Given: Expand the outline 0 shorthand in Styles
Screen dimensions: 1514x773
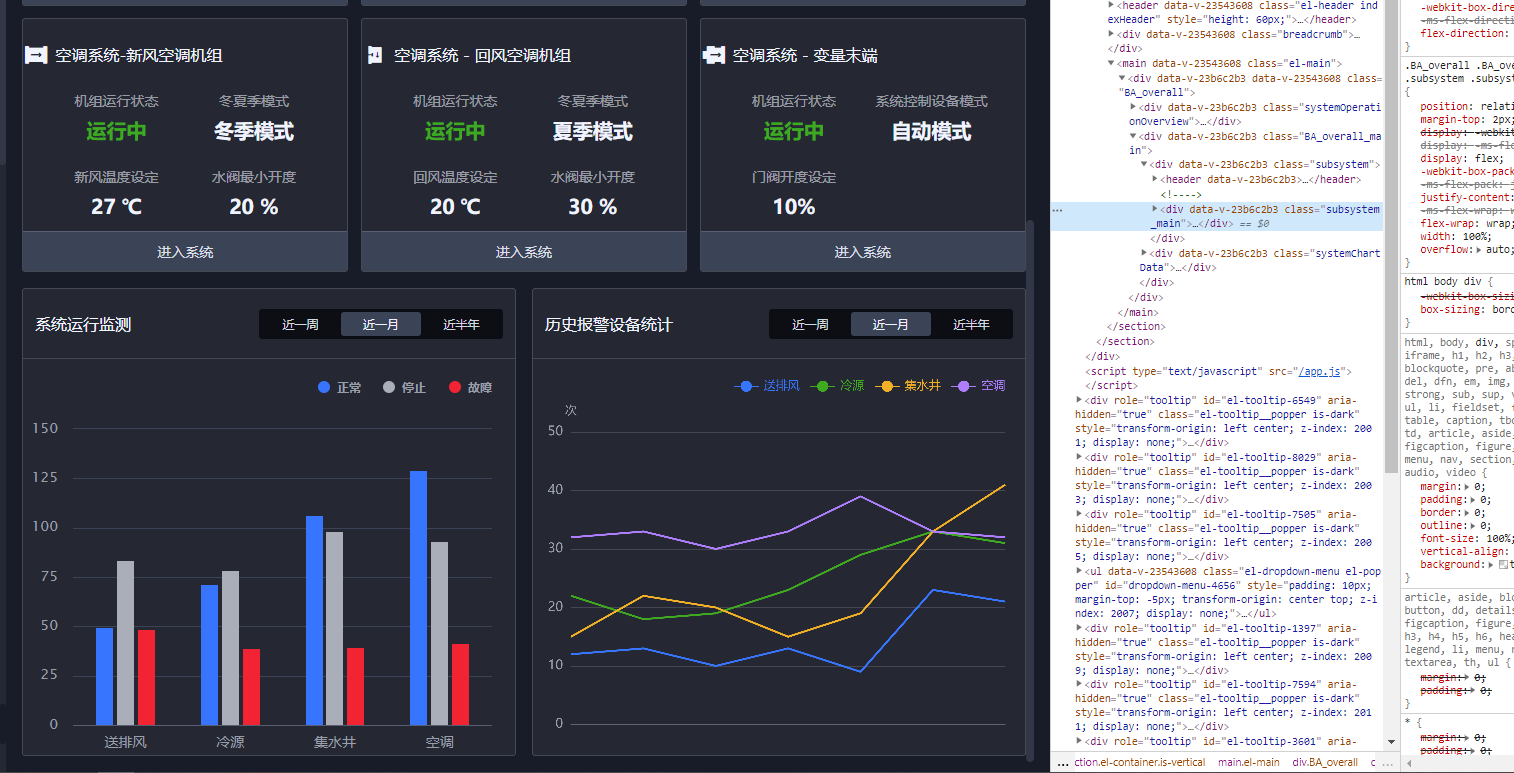Looking at the screenshot, I should pyautogui.click(x=1473, y=525).
